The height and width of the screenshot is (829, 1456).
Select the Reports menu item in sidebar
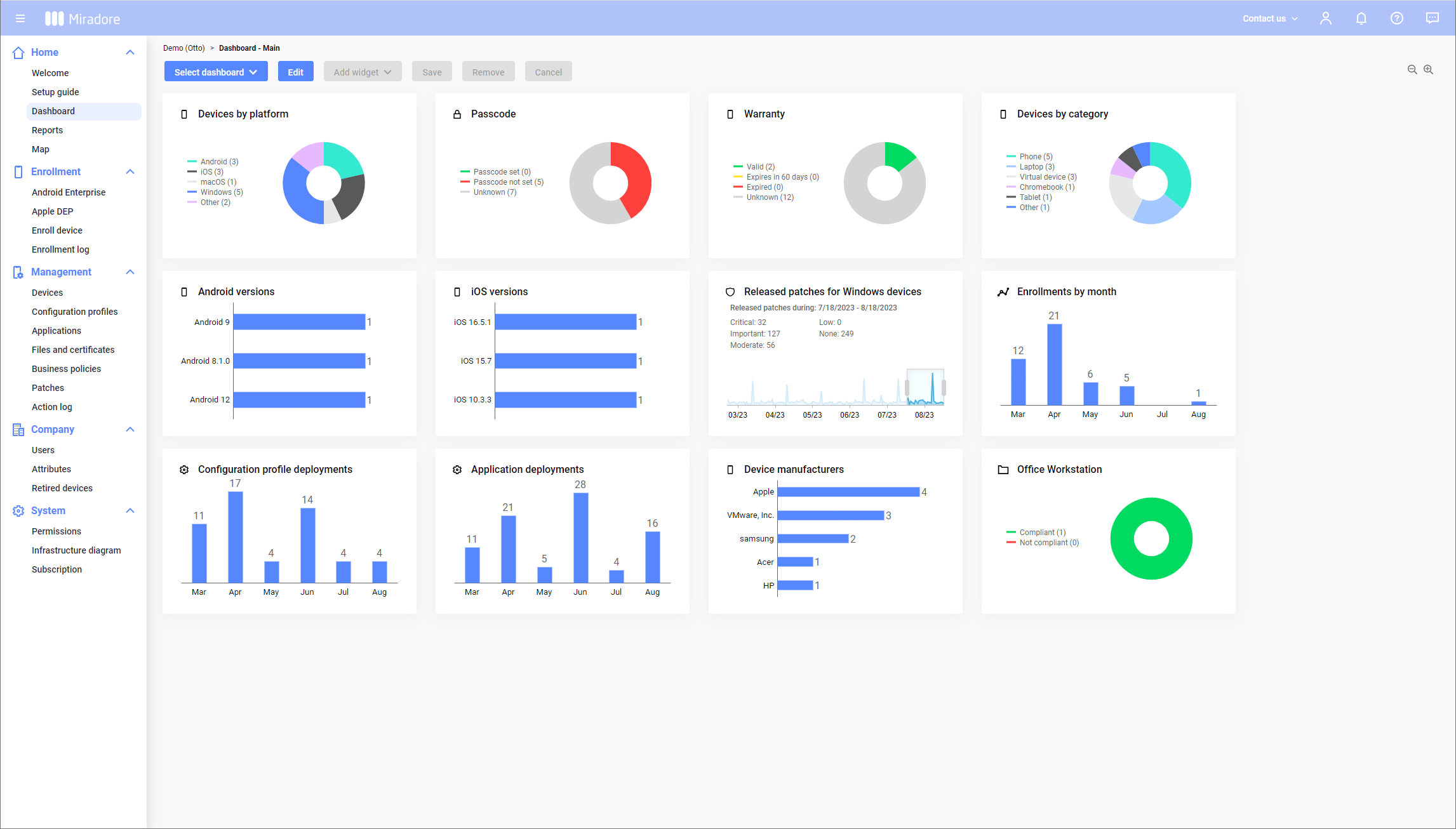48,130
